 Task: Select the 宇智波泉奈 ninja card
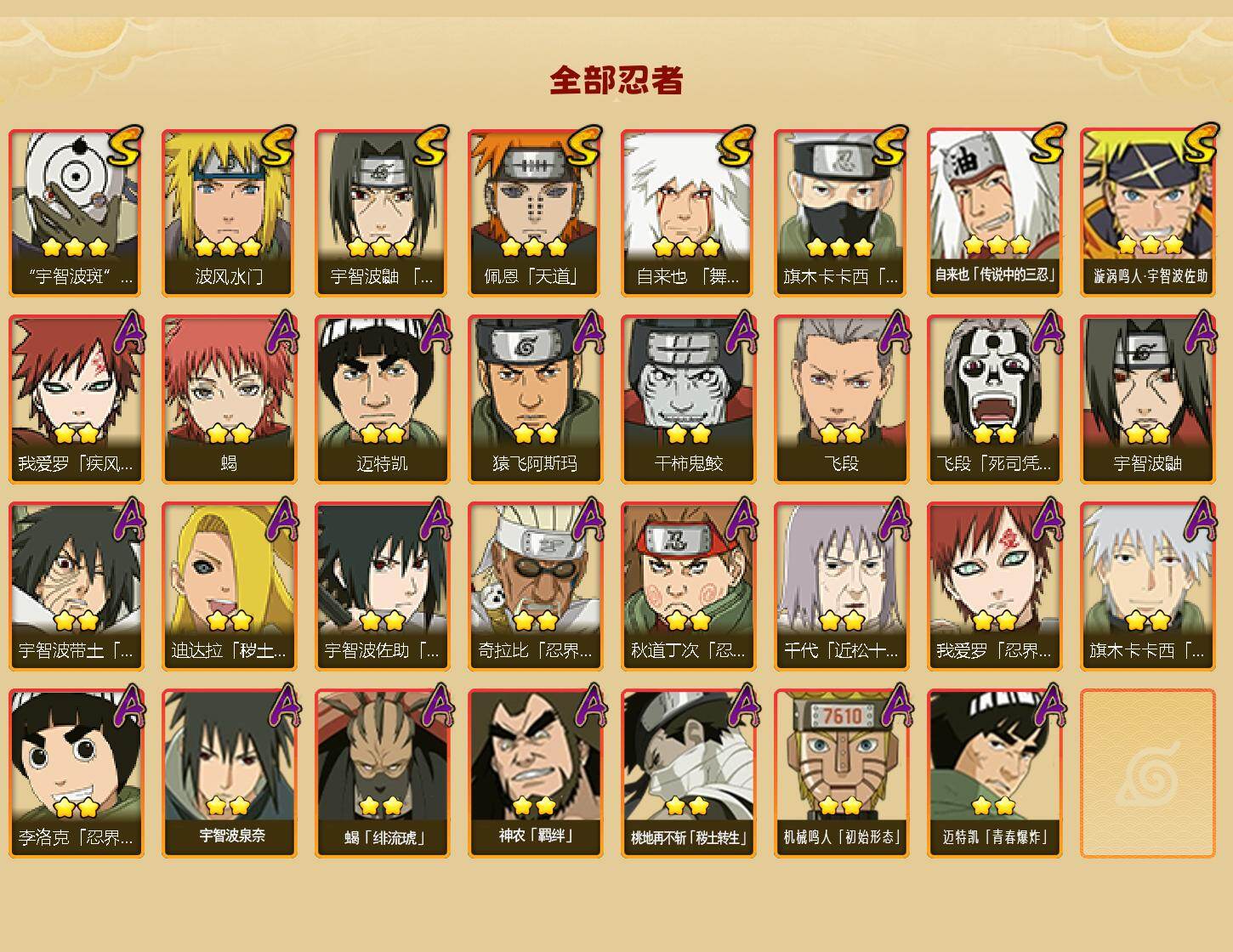point(229,773)
